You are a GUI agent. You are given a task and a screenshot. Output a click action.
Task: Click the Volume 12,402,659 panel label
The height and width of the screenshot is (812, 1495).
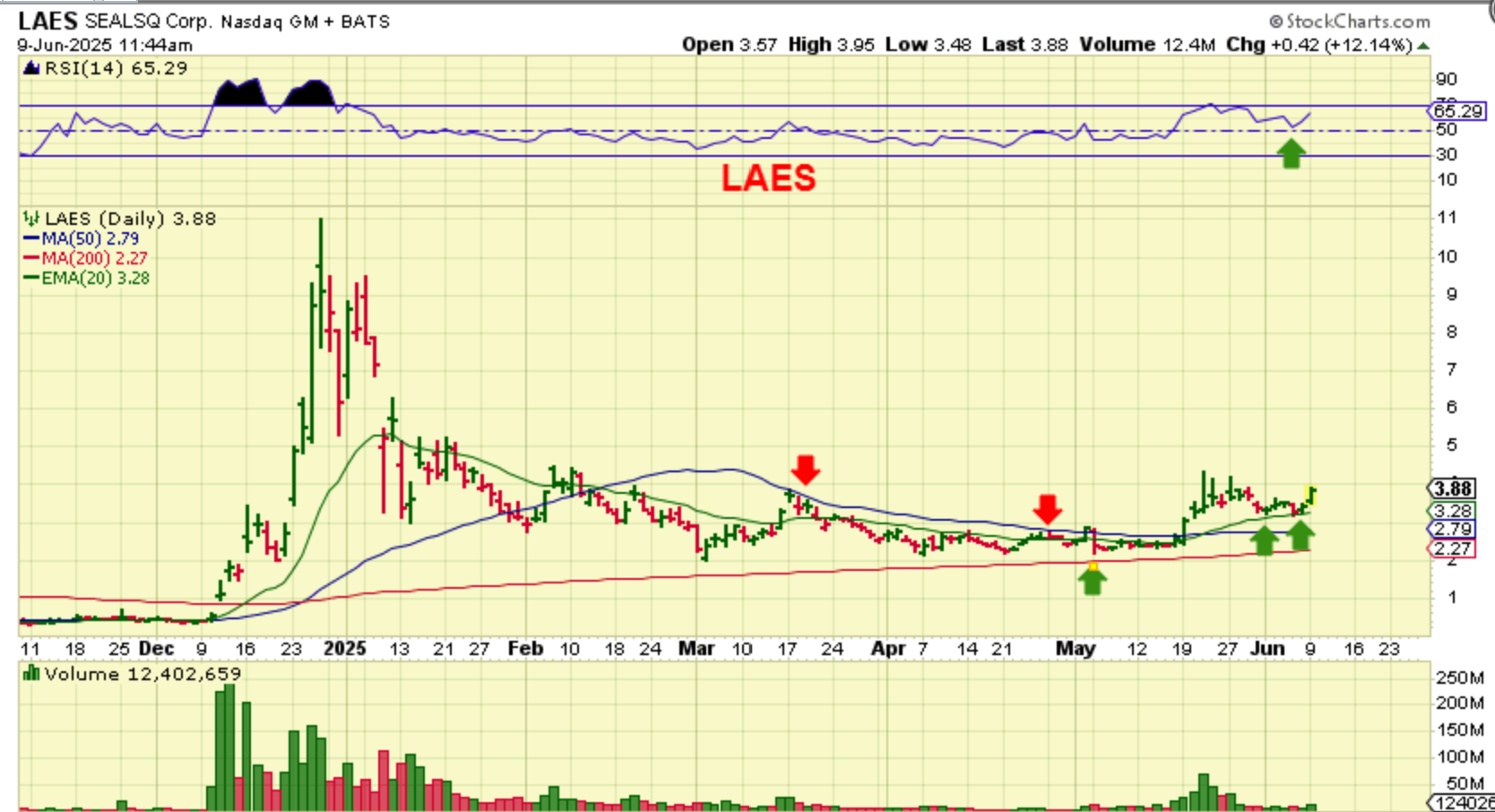[143, 674]
